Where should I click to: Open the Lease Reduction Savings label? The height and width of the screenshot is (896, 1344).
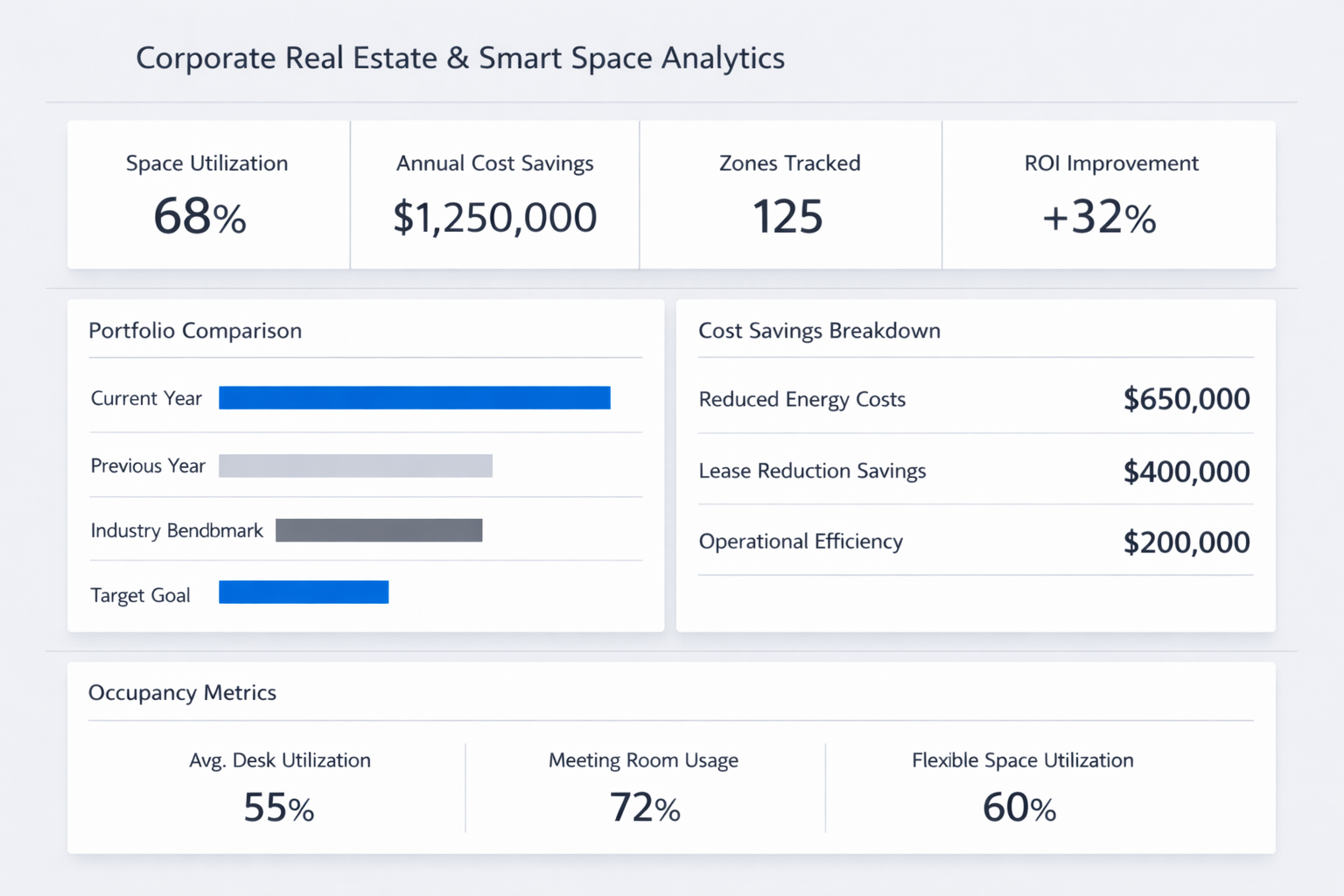tap(812, 471)
